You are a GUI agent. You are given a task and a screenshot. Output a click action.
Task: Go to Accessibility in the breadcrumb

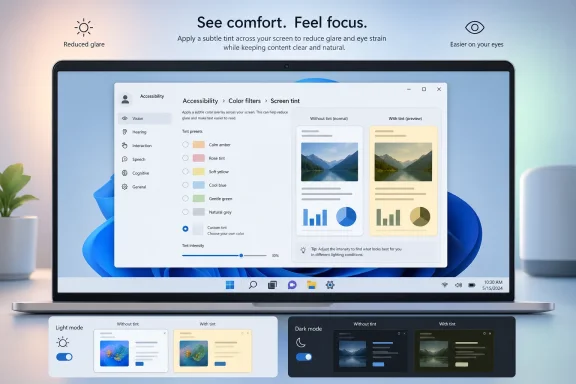[x=200, y=101]
